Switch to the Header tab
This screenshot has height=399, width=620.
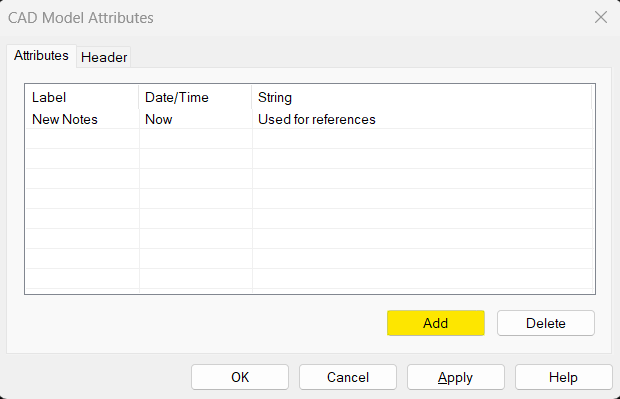104,57
